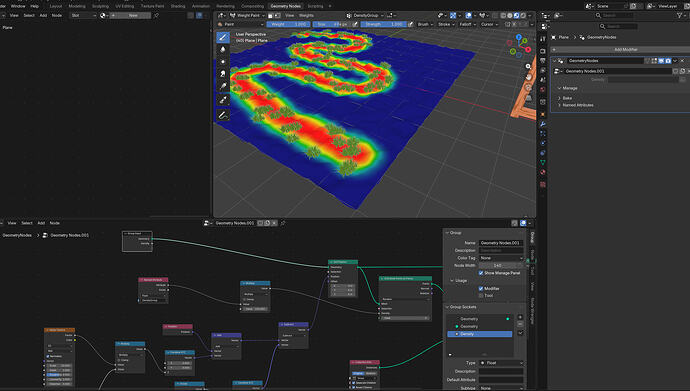Open the Falloff settings dropdown
This screenshot has width=690, height=391.
[x=467, y=24]
